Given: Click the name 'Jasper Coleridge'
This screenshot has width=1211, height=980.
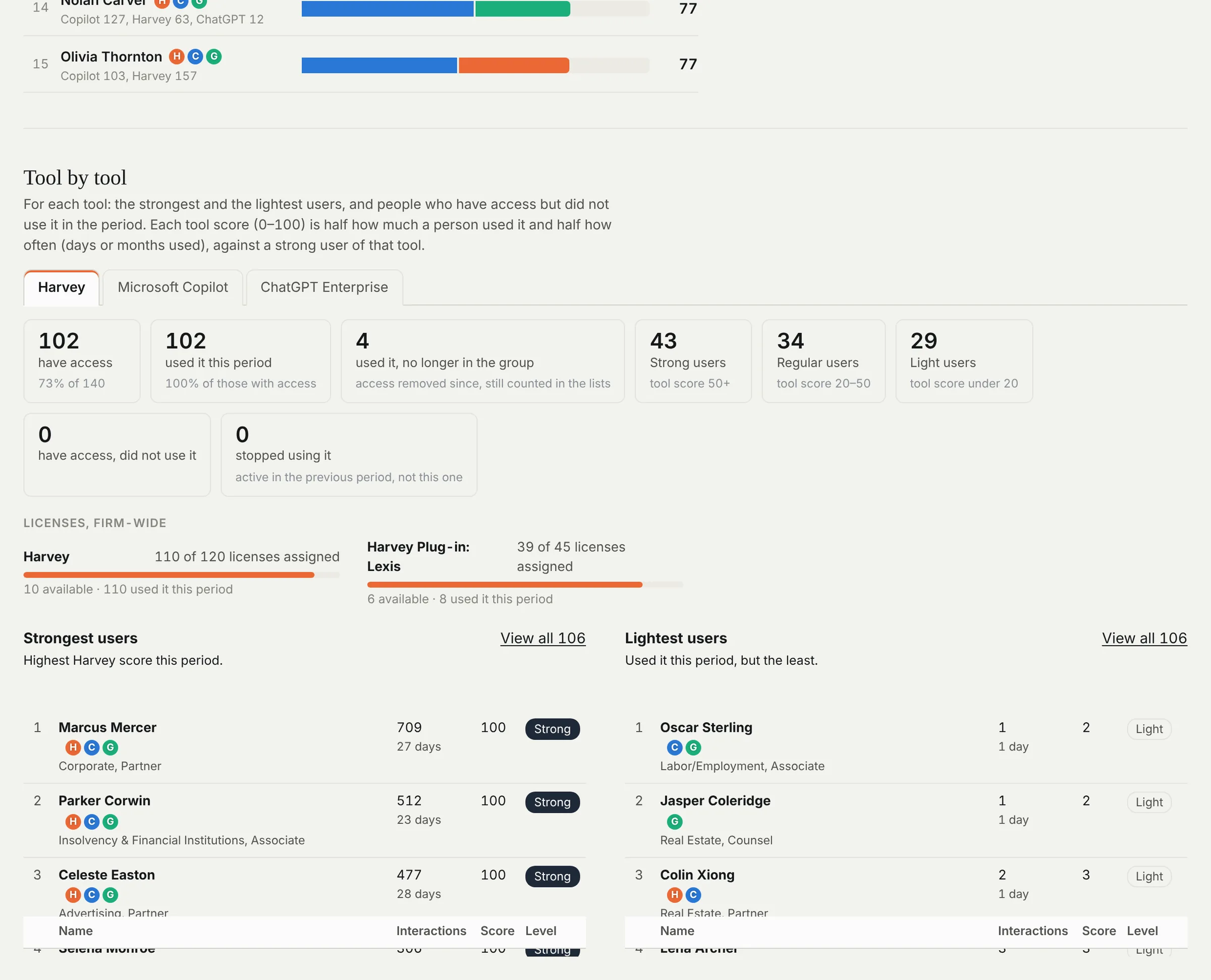Looking at the screenshot, I should point(715,801).
